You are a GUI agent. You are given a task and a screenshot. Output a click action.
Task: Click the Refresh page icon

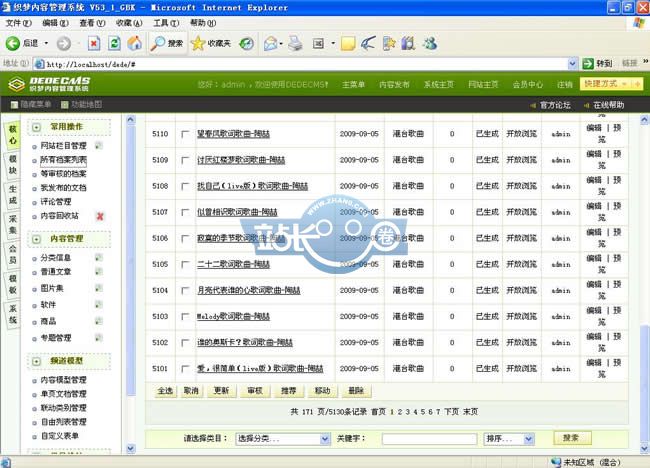(x=114, y=43)
